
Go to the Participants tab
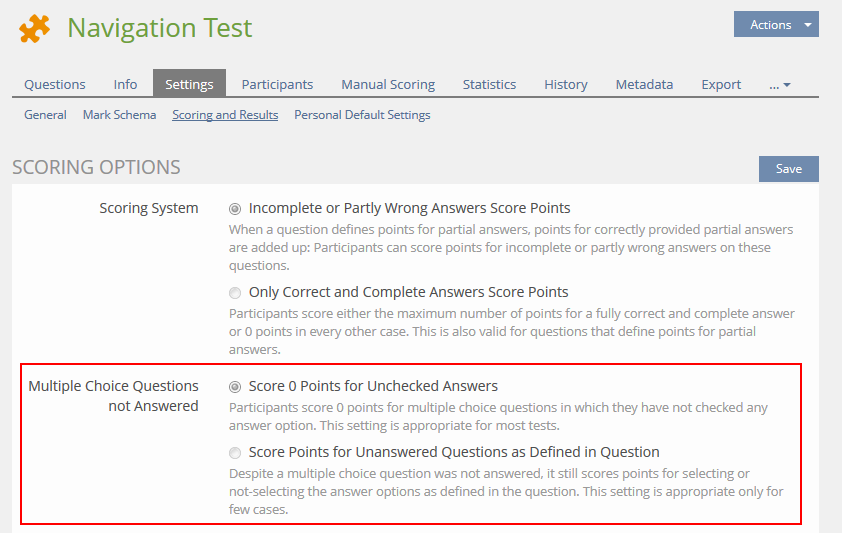point(277,85)
